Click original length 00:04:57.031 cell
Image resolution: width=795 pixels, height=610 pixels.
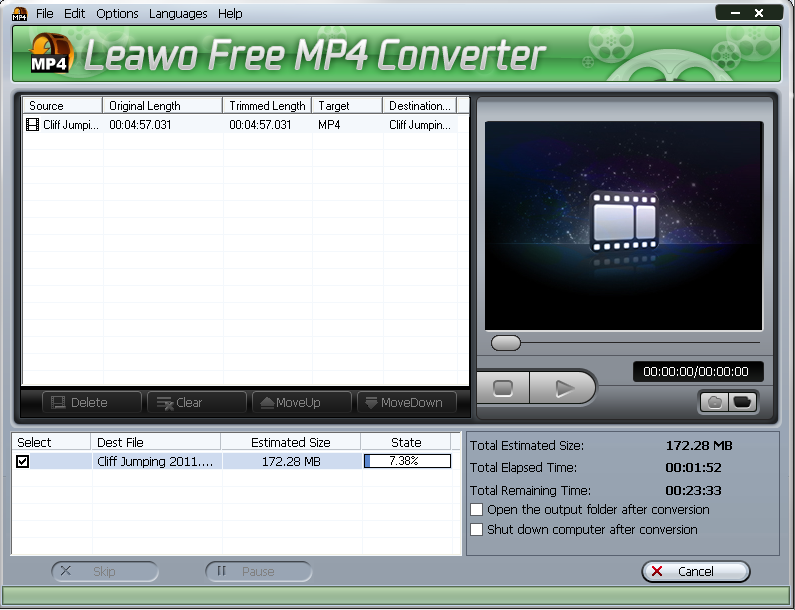tap(140, 125)
